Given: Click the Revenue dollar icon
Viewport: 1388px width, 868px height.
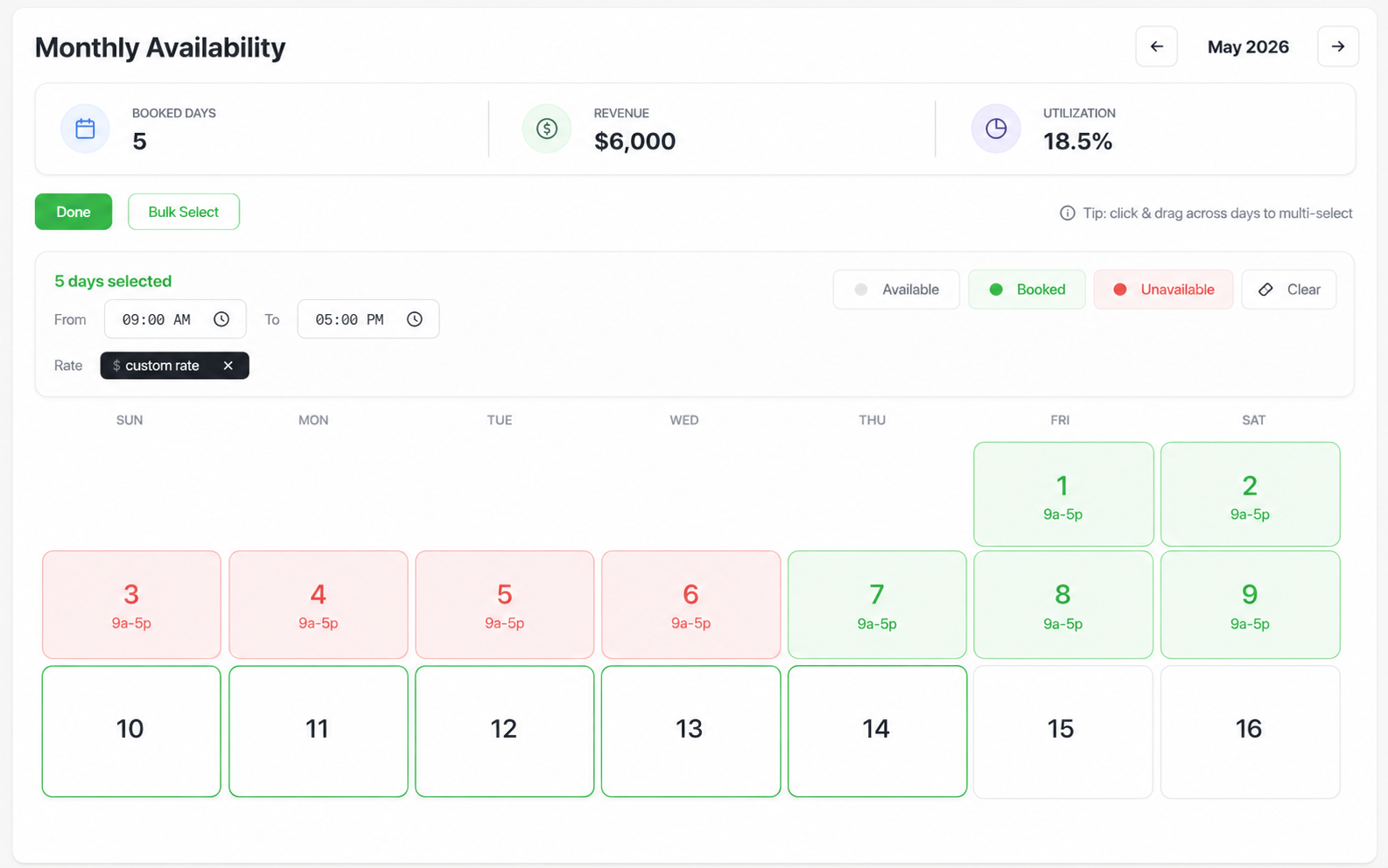Looking at the screenshot, I should point(547,129).
